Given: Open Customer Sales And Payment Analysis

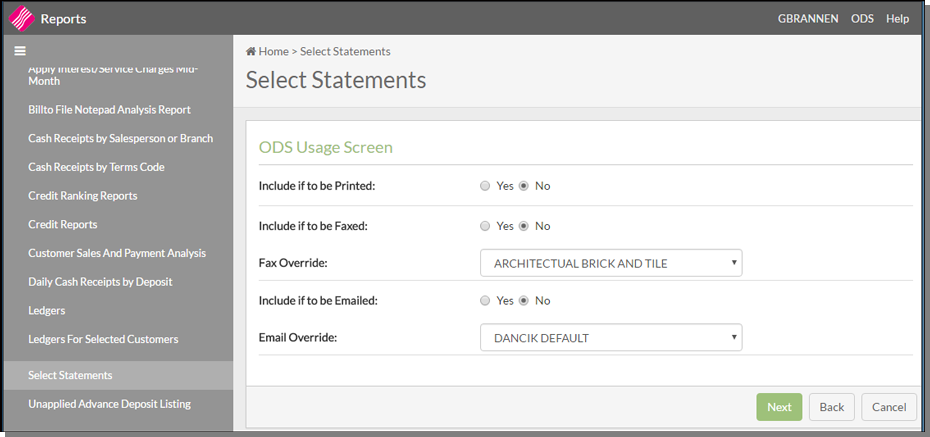Looking at the screenshot, I should click(117, 253).
